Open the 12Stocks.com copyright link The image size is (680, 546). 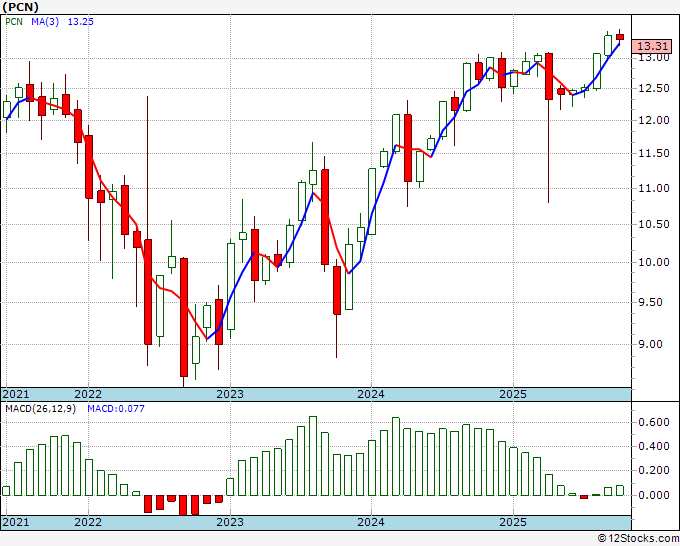point(638,539)
